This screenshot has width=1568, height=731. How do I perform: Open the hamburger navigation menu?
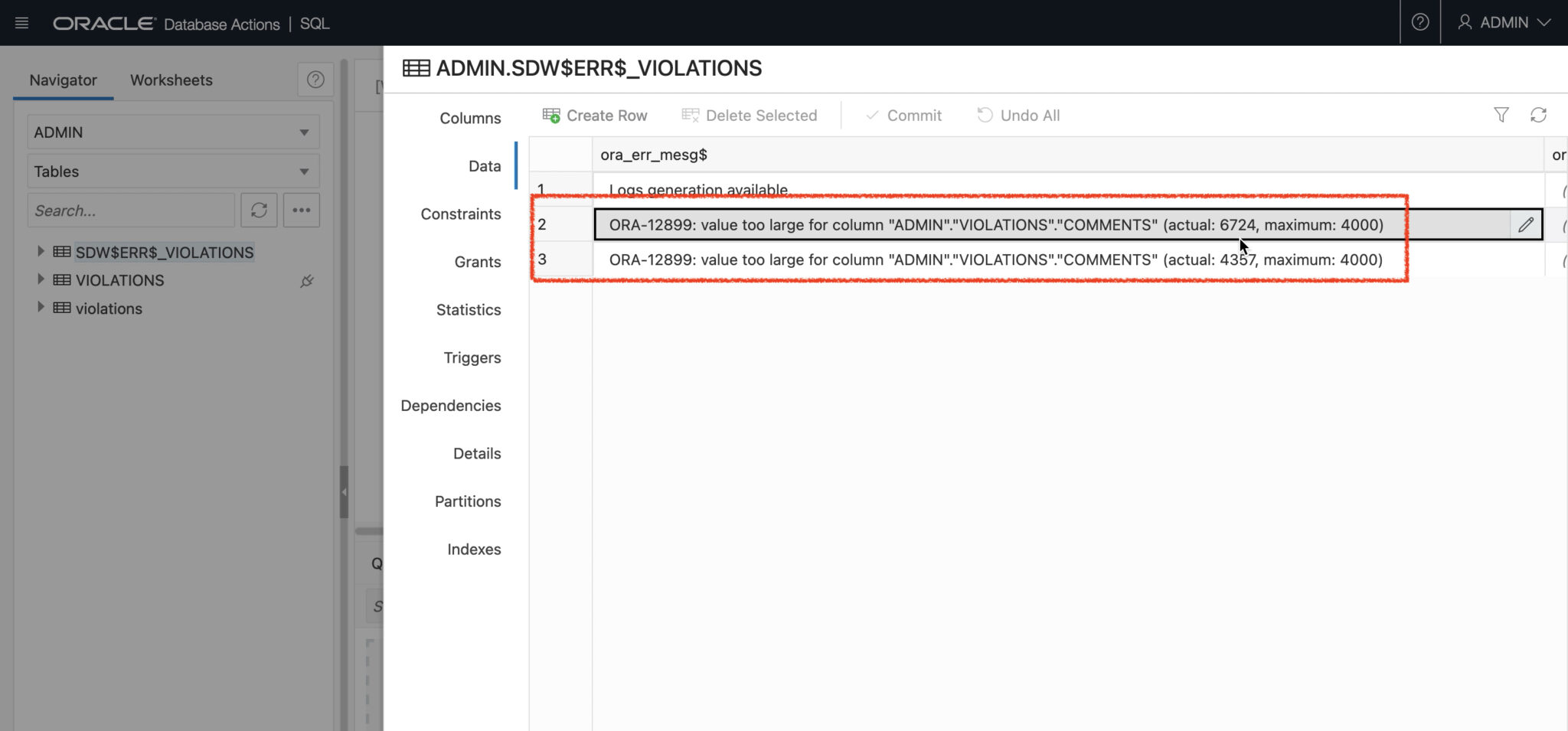coord(21,23)
